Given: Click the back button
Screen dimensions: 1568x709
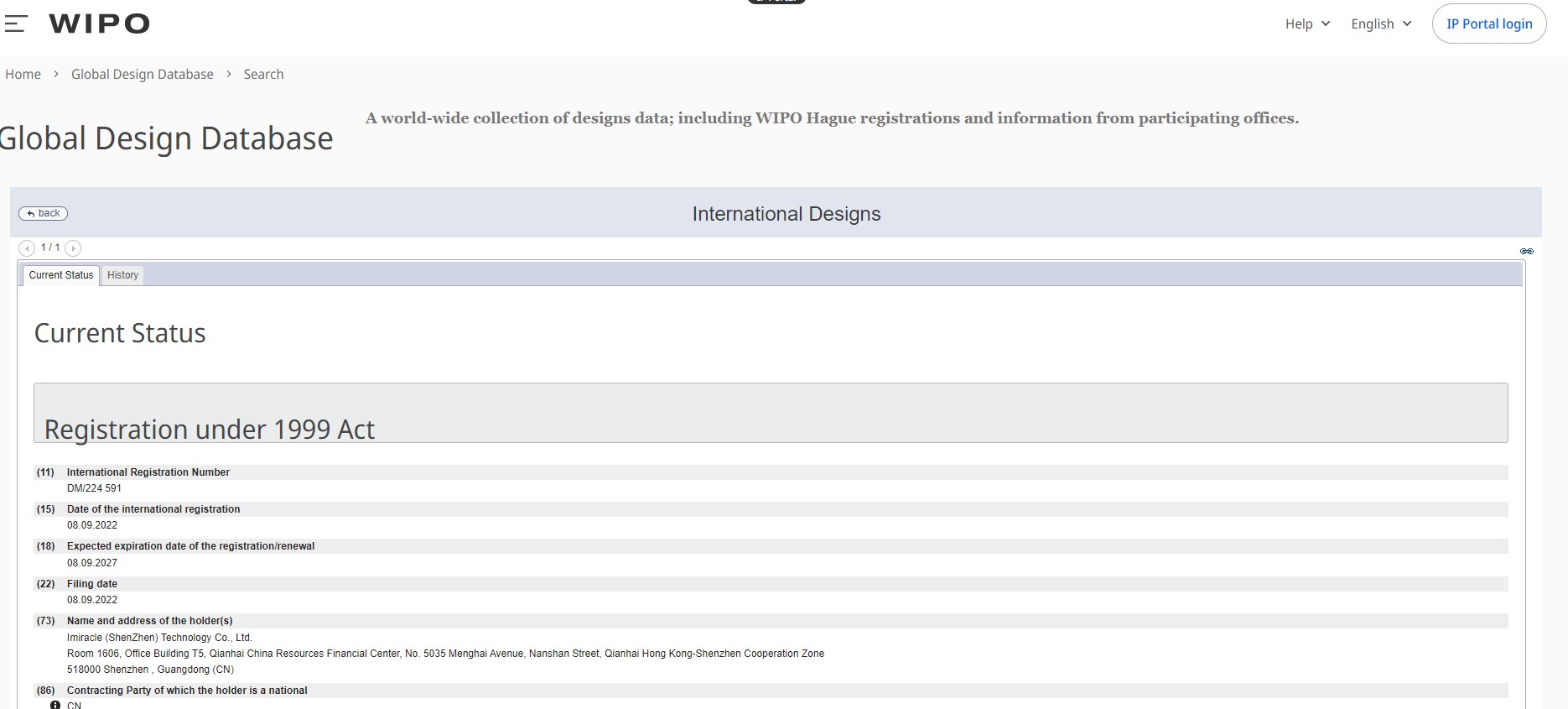Looking at the screenshot, I should coord(44,213).
